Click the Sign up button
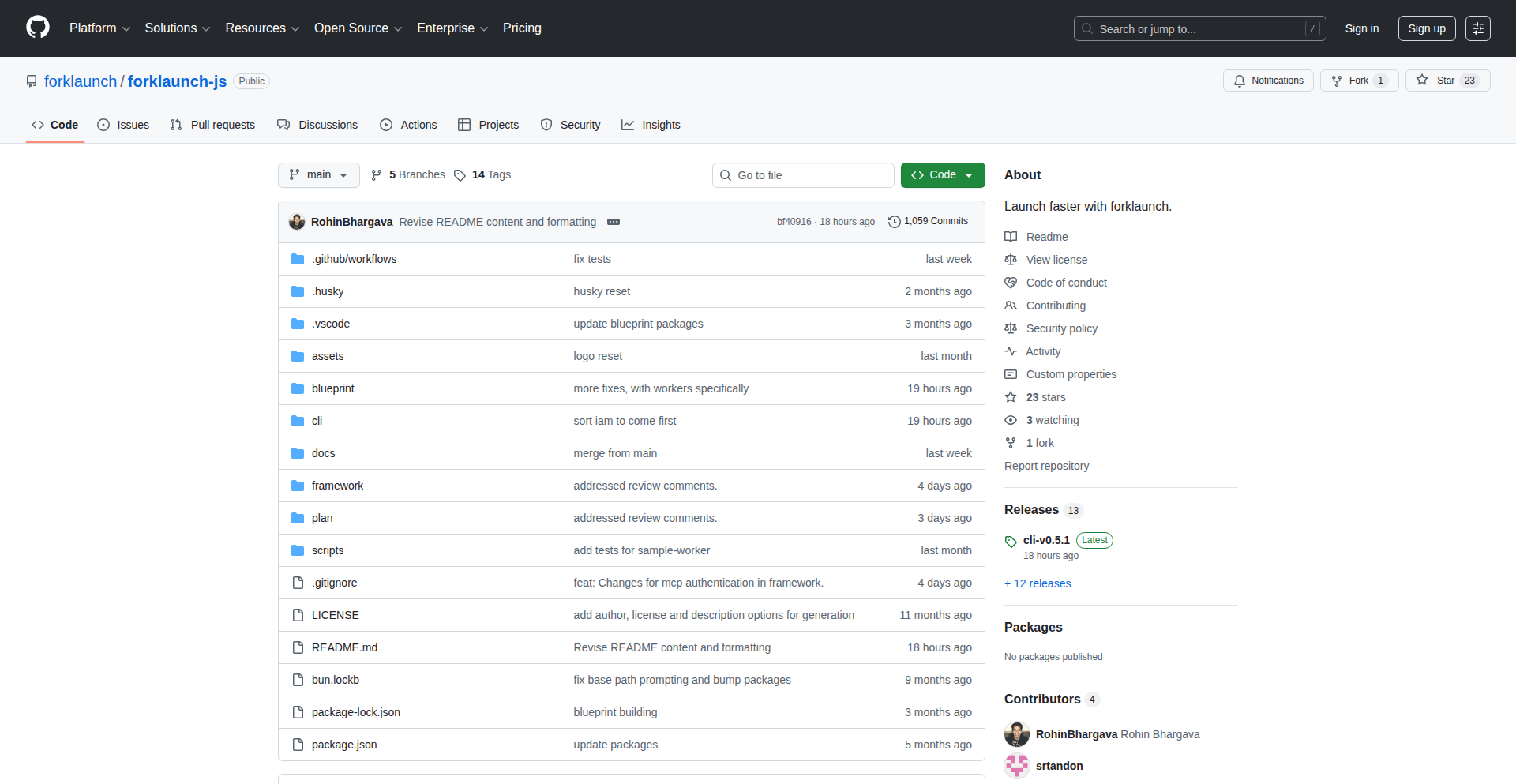This screenshot has width=1516, height=784. tap(1426, 28)
